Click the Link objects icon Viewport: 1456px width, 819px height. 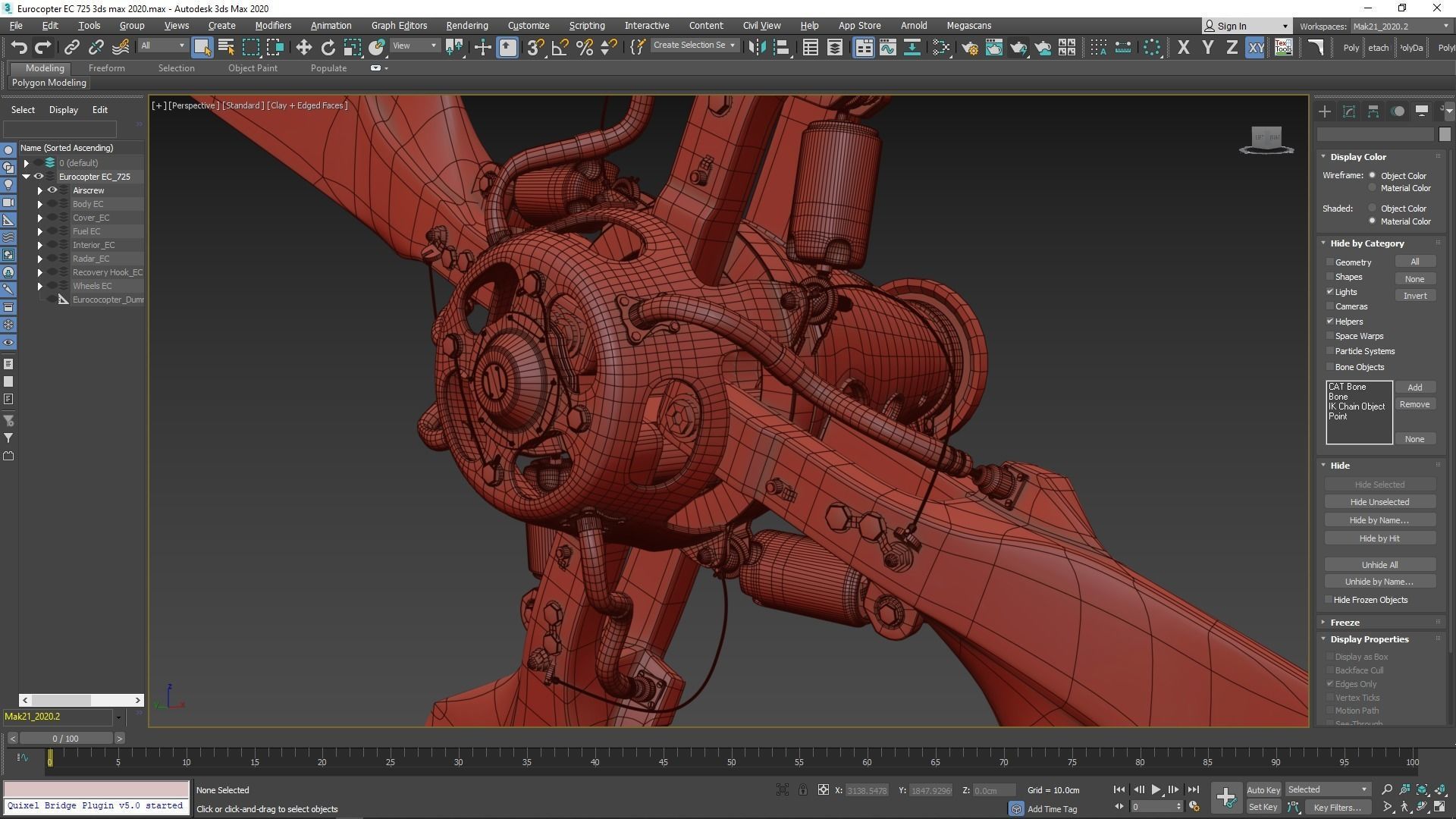pyautogui.click(x=71, y=47)
